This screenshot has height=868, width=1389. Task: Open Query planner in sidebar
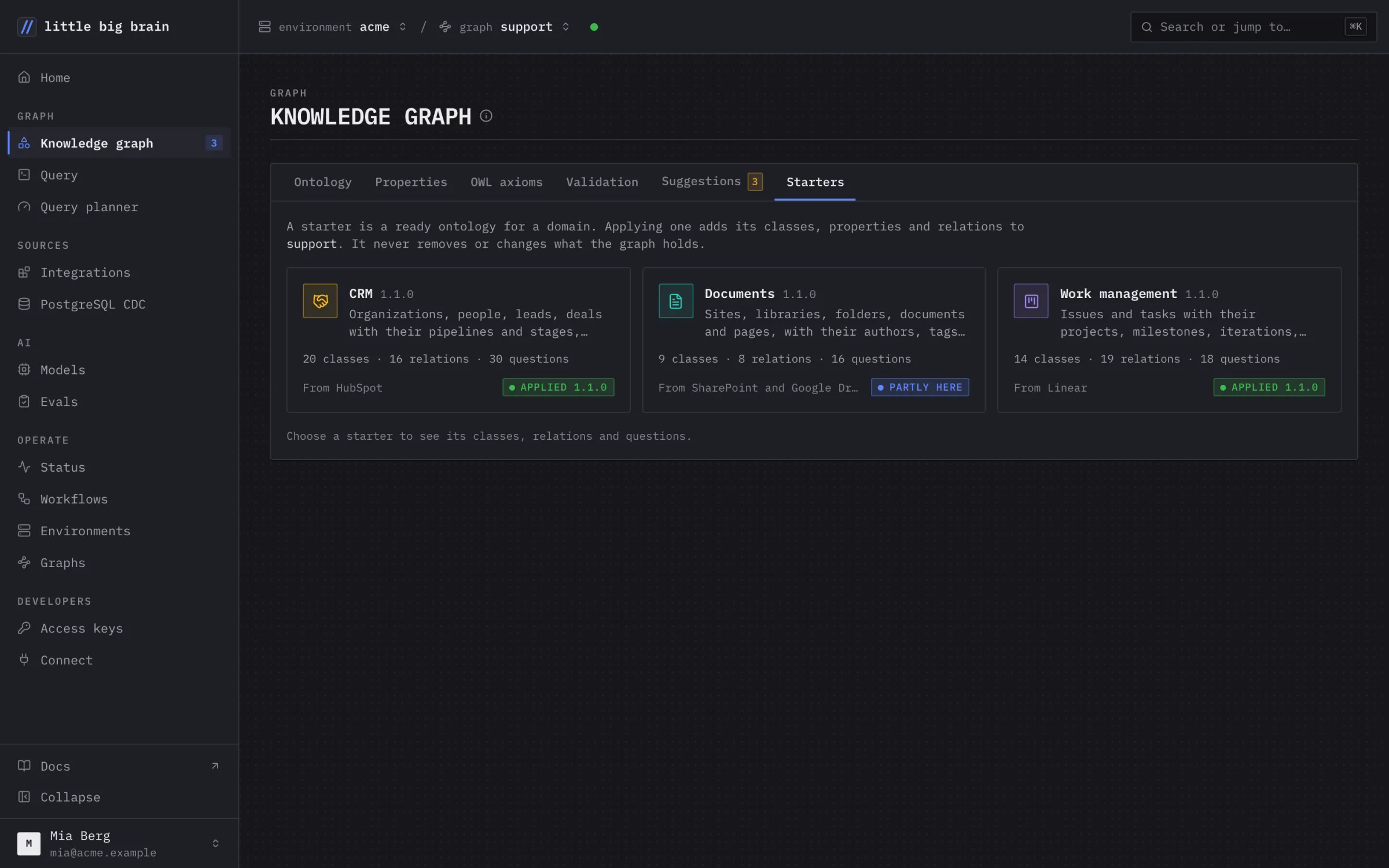tap(119, 207)
